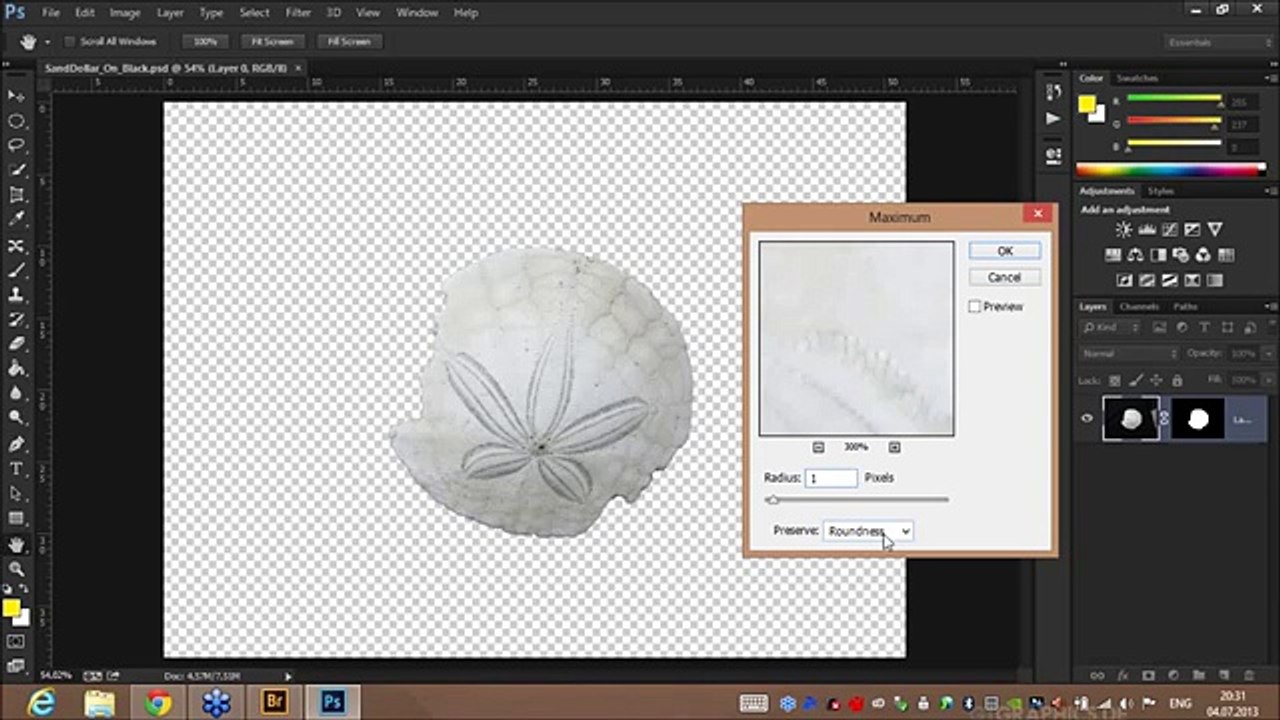Click Cancel in the Maximum dialog
Image resolution: width=1280 pixels, height=720 pixels.
[x=1004, y=277]
